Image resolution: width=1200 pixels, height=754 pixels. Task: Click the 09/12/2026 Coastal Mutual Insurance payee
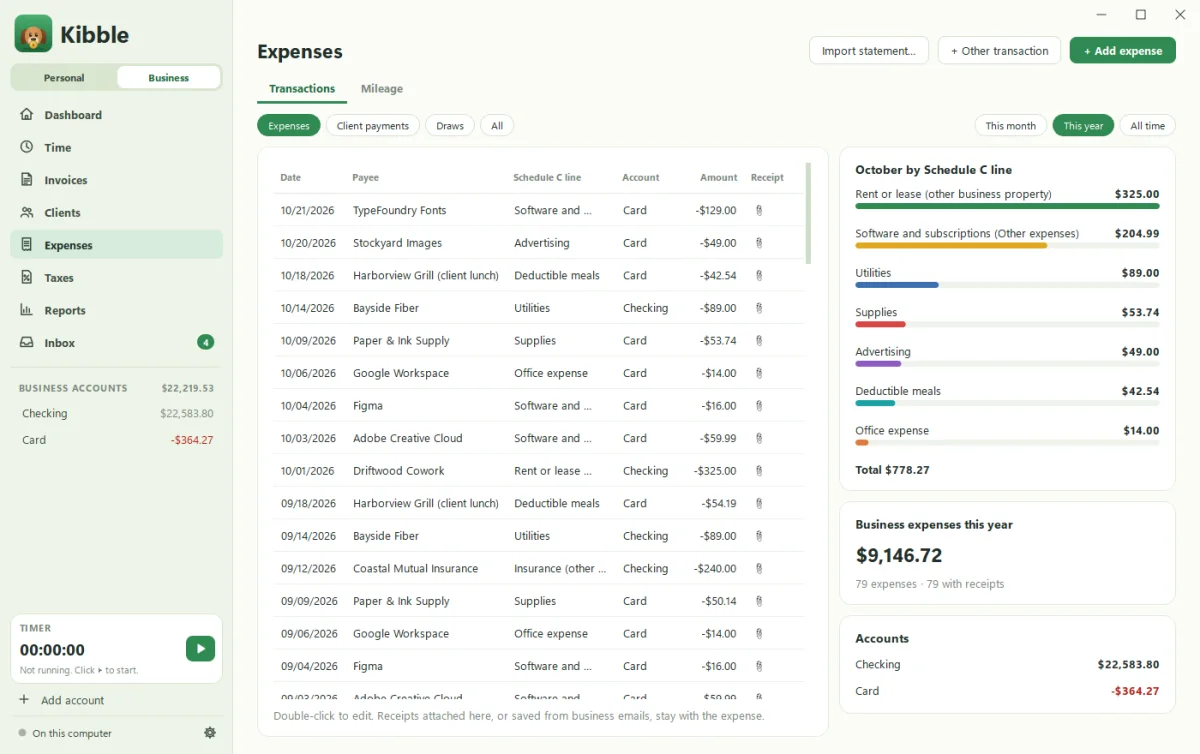[415, 568]
